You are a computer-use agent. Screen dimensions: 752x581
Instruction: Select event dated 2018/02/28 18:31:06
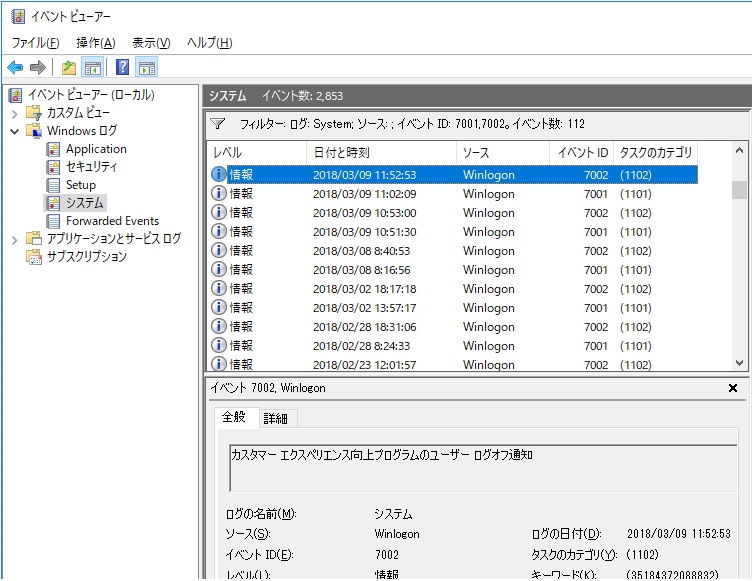click(454, 327)
